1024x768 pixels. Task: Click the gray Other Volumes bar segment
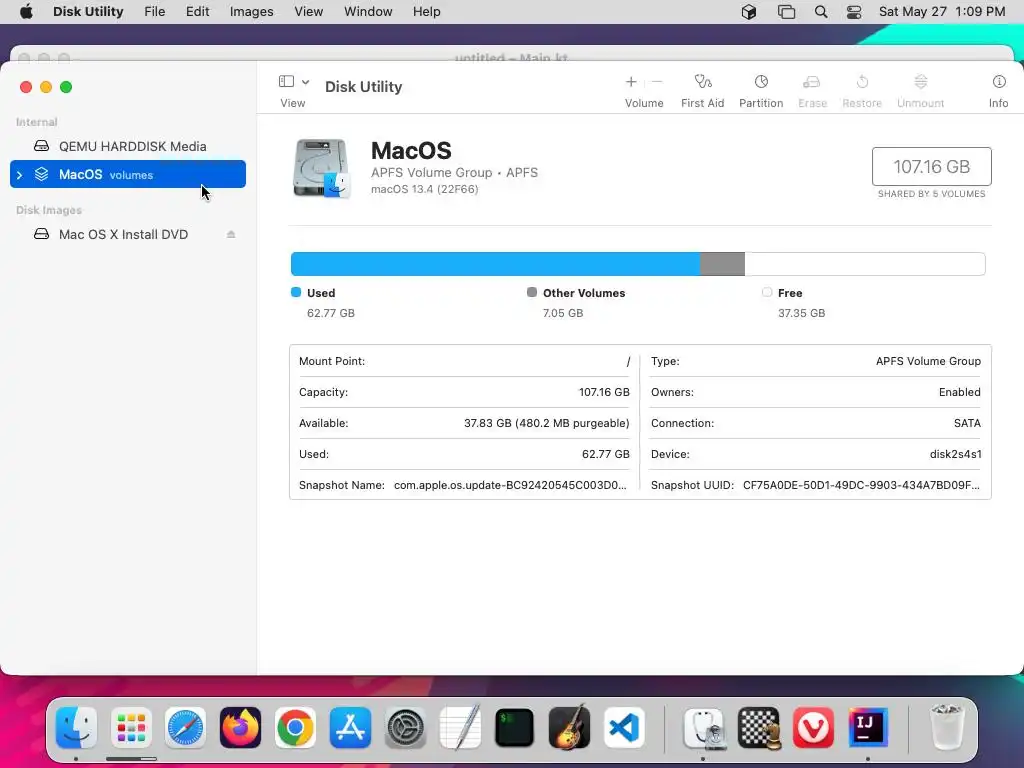coord(722,264)
